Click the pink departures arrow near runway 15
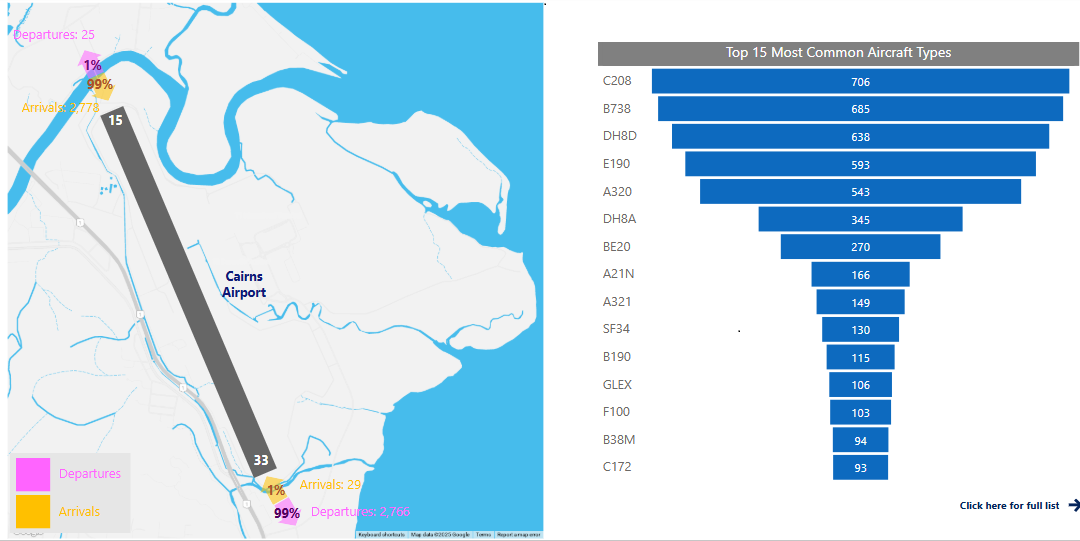This screenshot has height=541, width=1080. [x=90, y=63]
